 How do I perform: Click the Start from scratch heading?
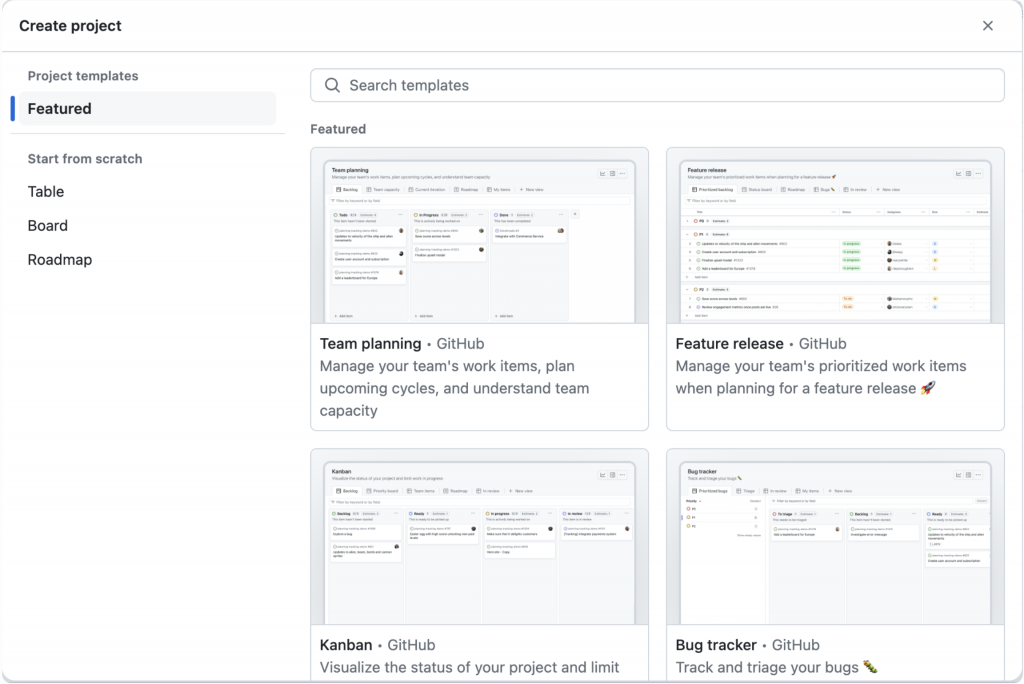(85, 159)
